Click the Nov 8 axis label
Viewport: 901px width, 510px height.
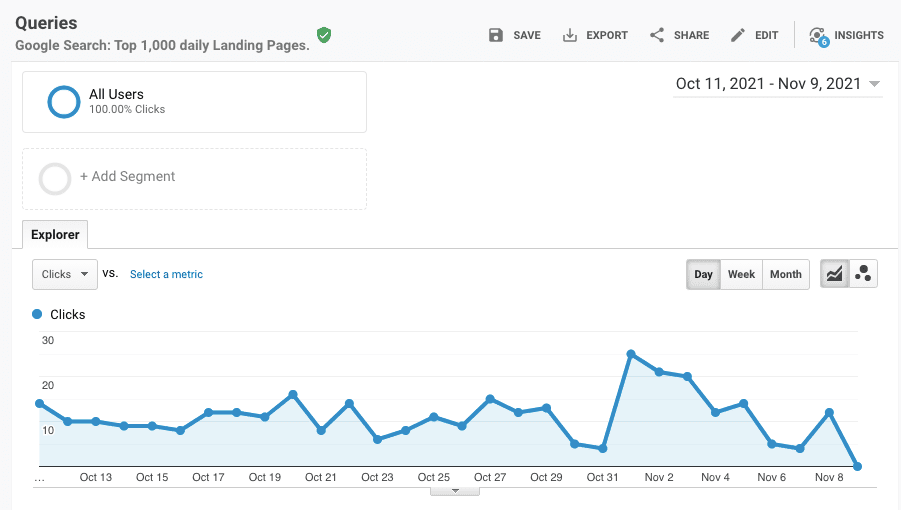point(829,477)
